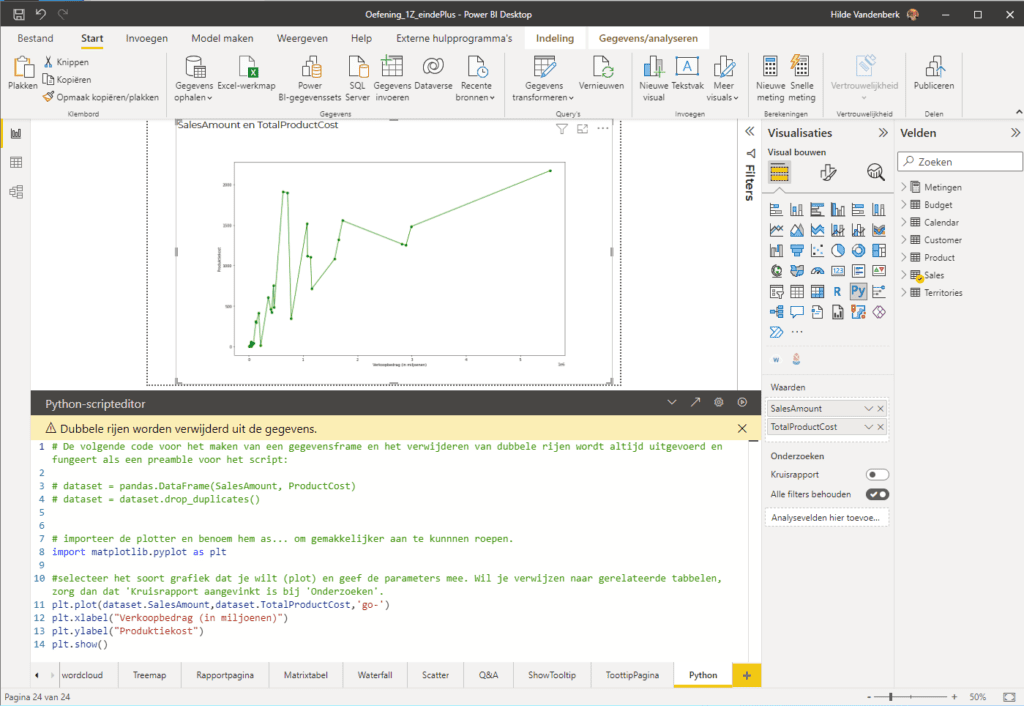The width and height of the screenshot is (1024, 706).
Task: Open the Analytics magnifier tab
Action: point(875,172)
